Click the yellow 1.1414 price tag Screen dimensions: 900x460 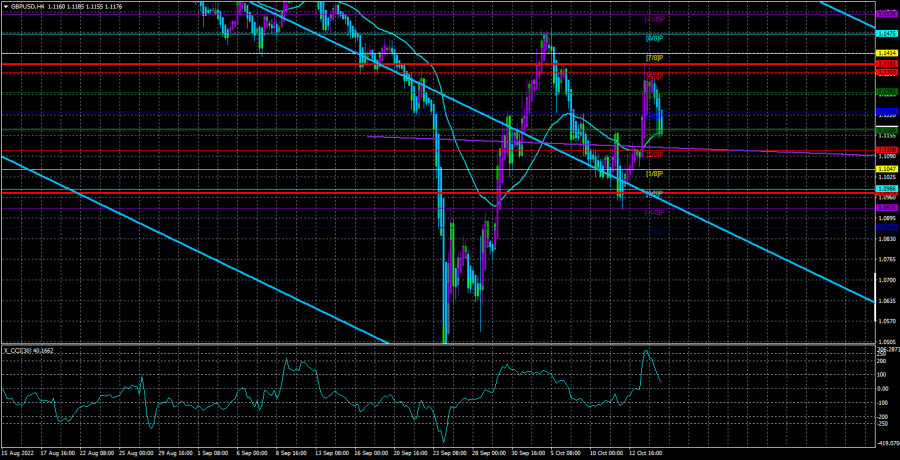click(886, 53)
